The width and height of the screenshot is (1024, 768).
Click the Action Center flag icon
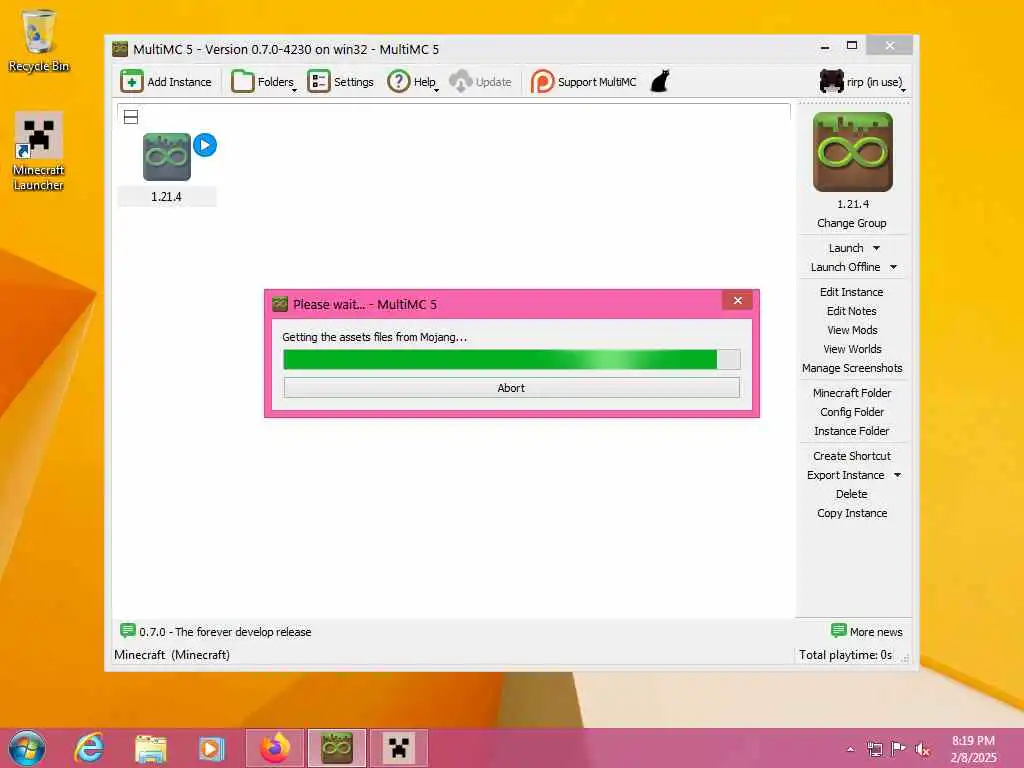coord(898,749)
